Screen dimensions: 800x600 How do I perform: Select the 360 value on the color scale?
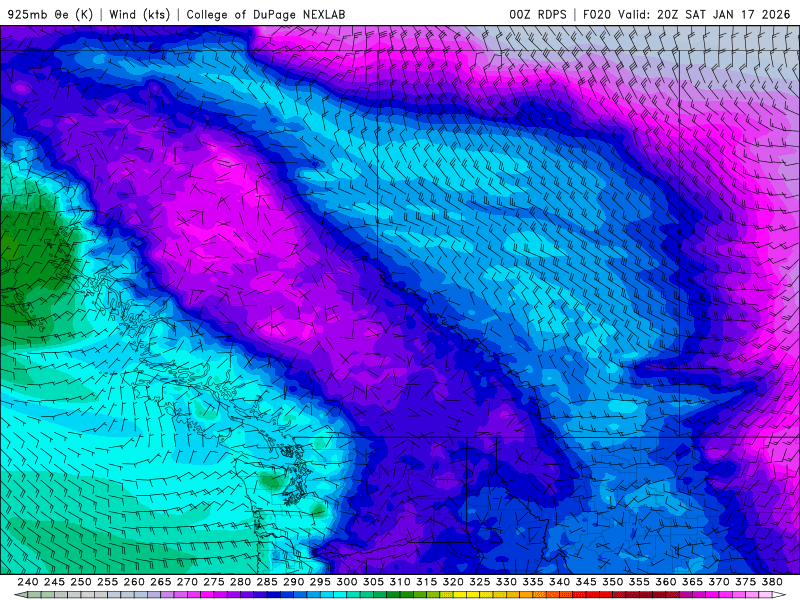pos(666,582)
